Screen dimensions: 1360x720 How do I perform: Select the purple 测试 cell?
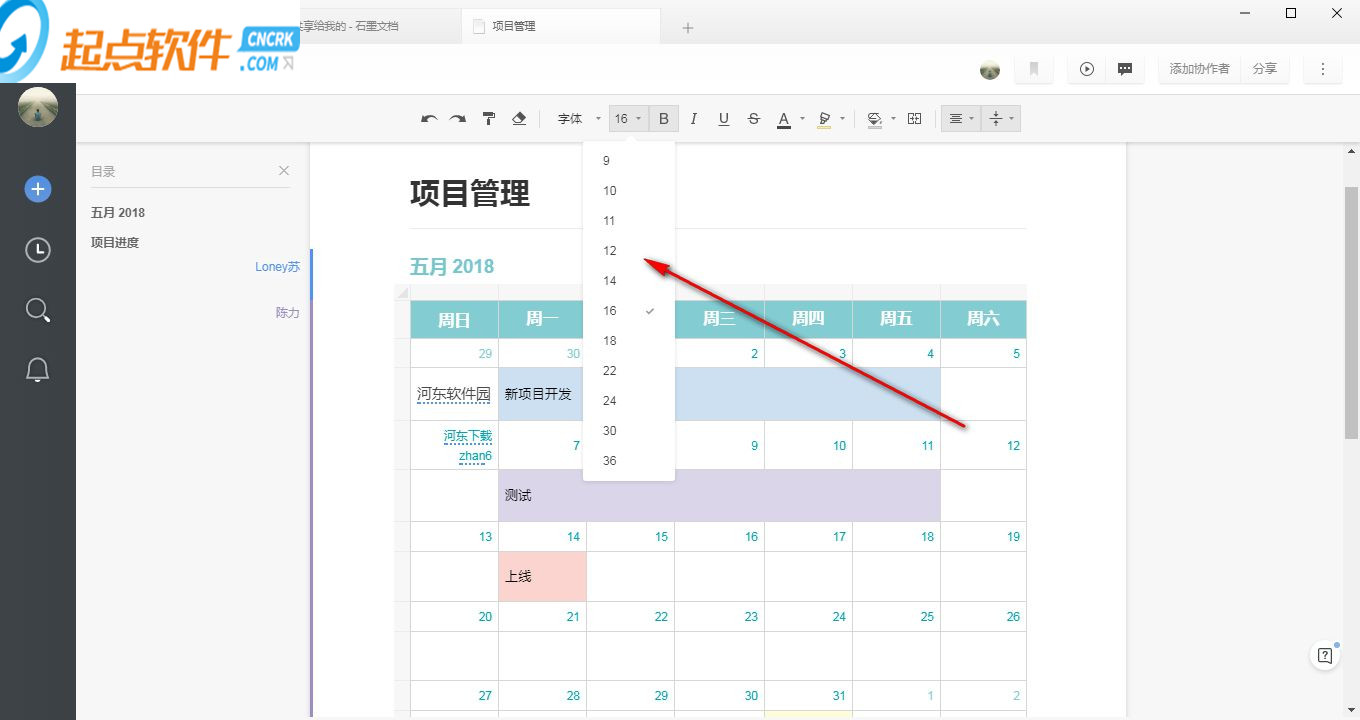pyautogui.click(x=719, y=495)
